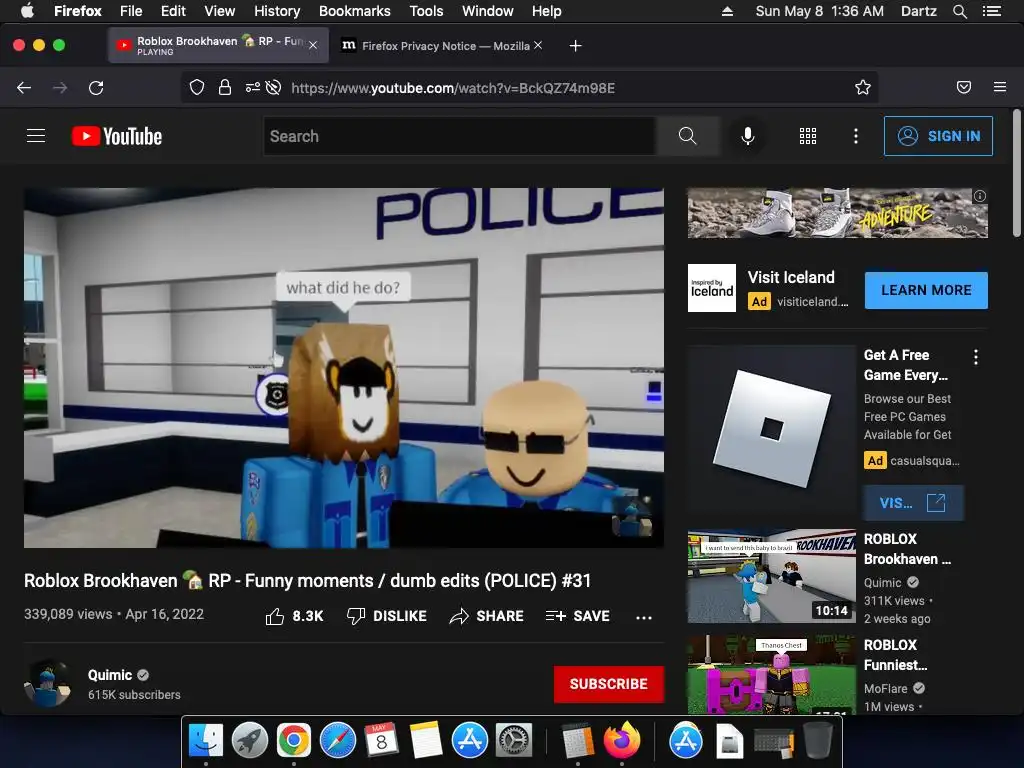
Task: Open the Firefox application hamburger menu
Action: tap(1000, 87)
